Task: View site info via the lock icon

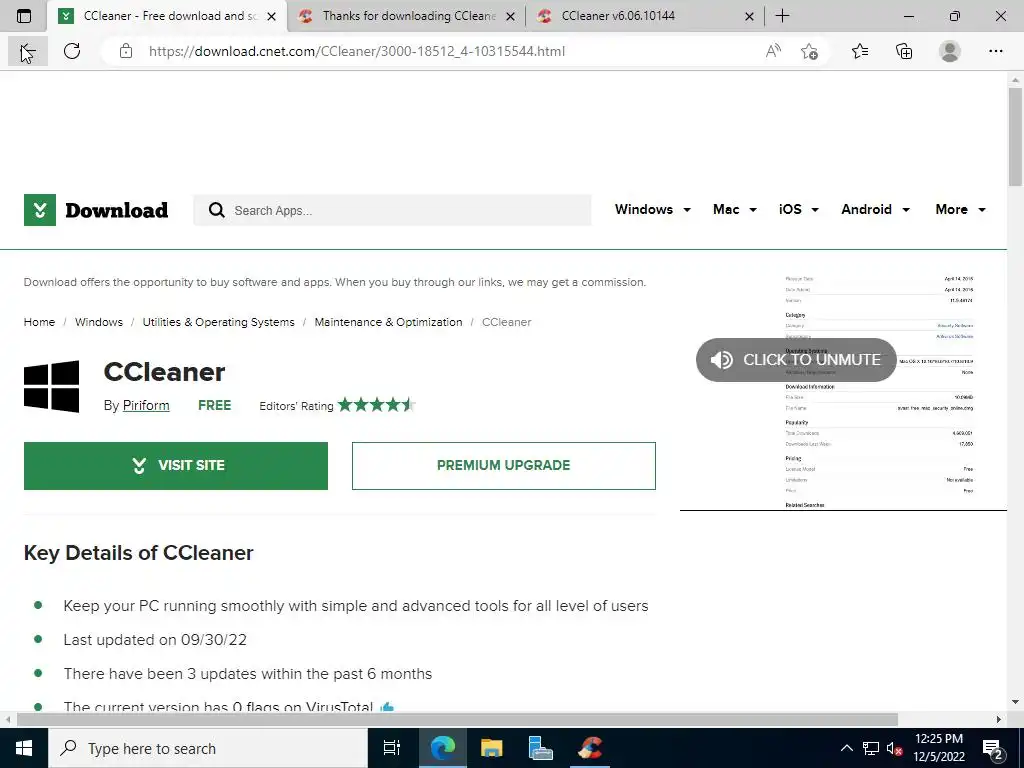Action: [x=126, y=52]
